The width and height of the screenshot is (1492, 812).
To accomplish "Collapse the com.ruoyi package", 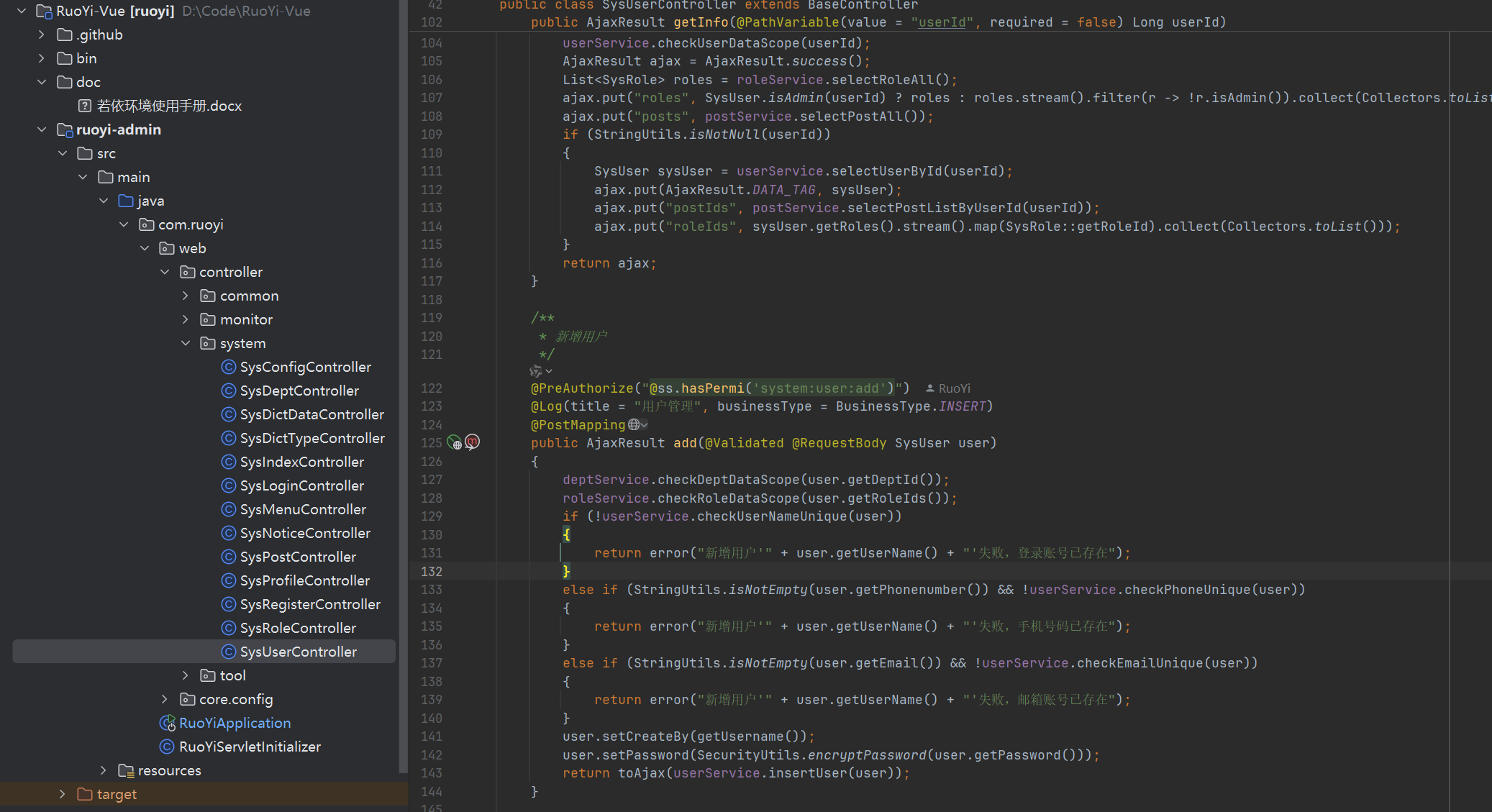I will point(124,224).
